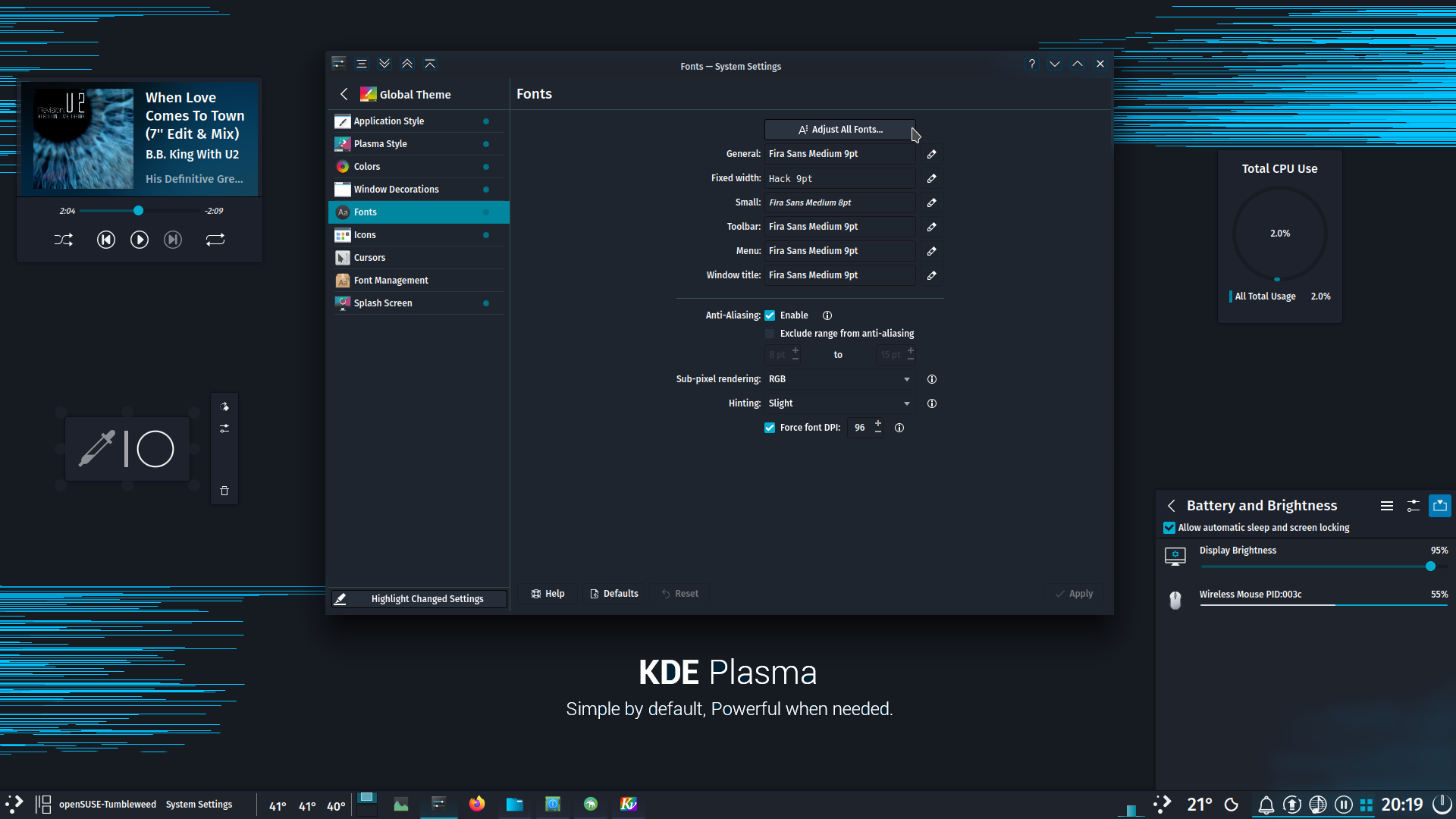
Task: Pick a color with the eyedropper widget
Action: click(97, 449)
